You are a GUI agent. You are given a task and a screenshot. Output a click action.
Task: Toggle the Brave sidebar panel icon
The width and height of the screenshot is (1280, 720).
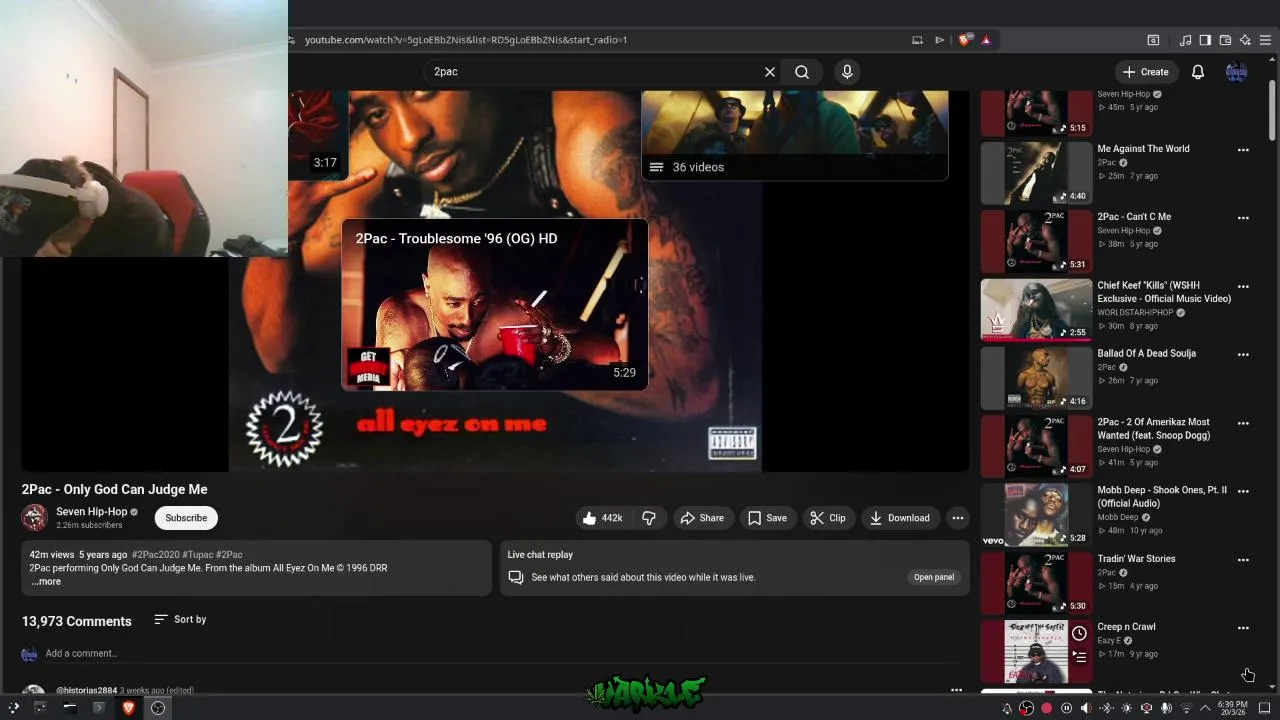[x=1205, y=40]
